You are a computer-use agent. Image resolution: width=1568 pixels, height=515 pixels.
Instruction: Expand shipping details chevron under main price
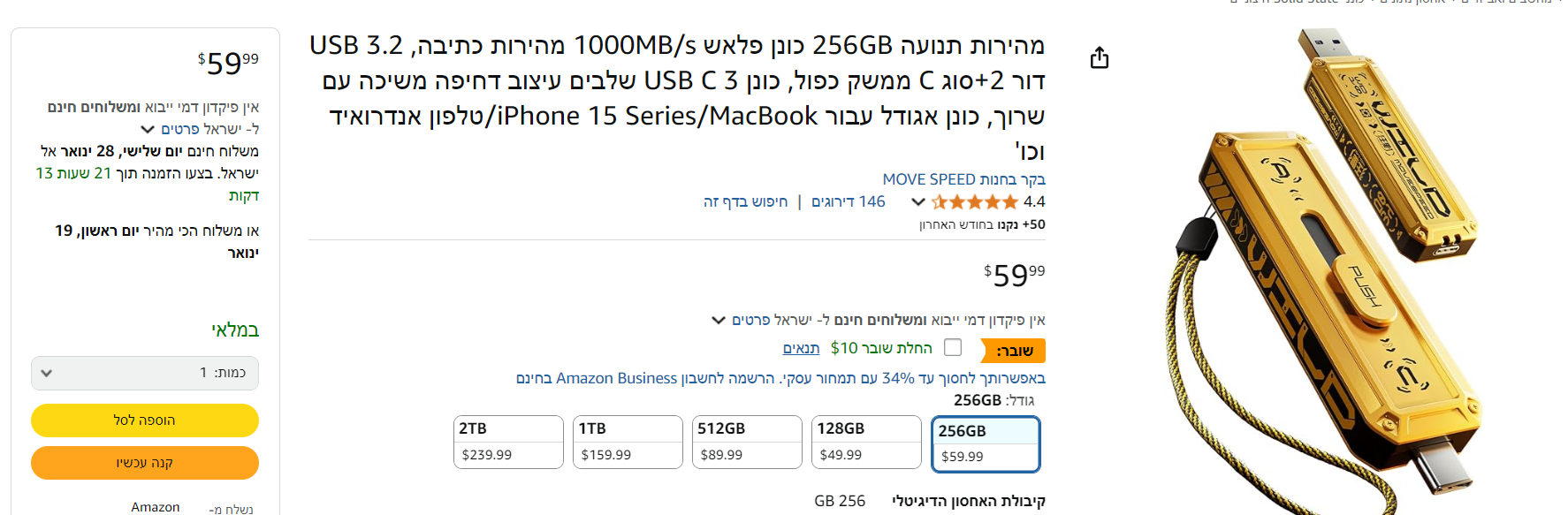(719, 320)
